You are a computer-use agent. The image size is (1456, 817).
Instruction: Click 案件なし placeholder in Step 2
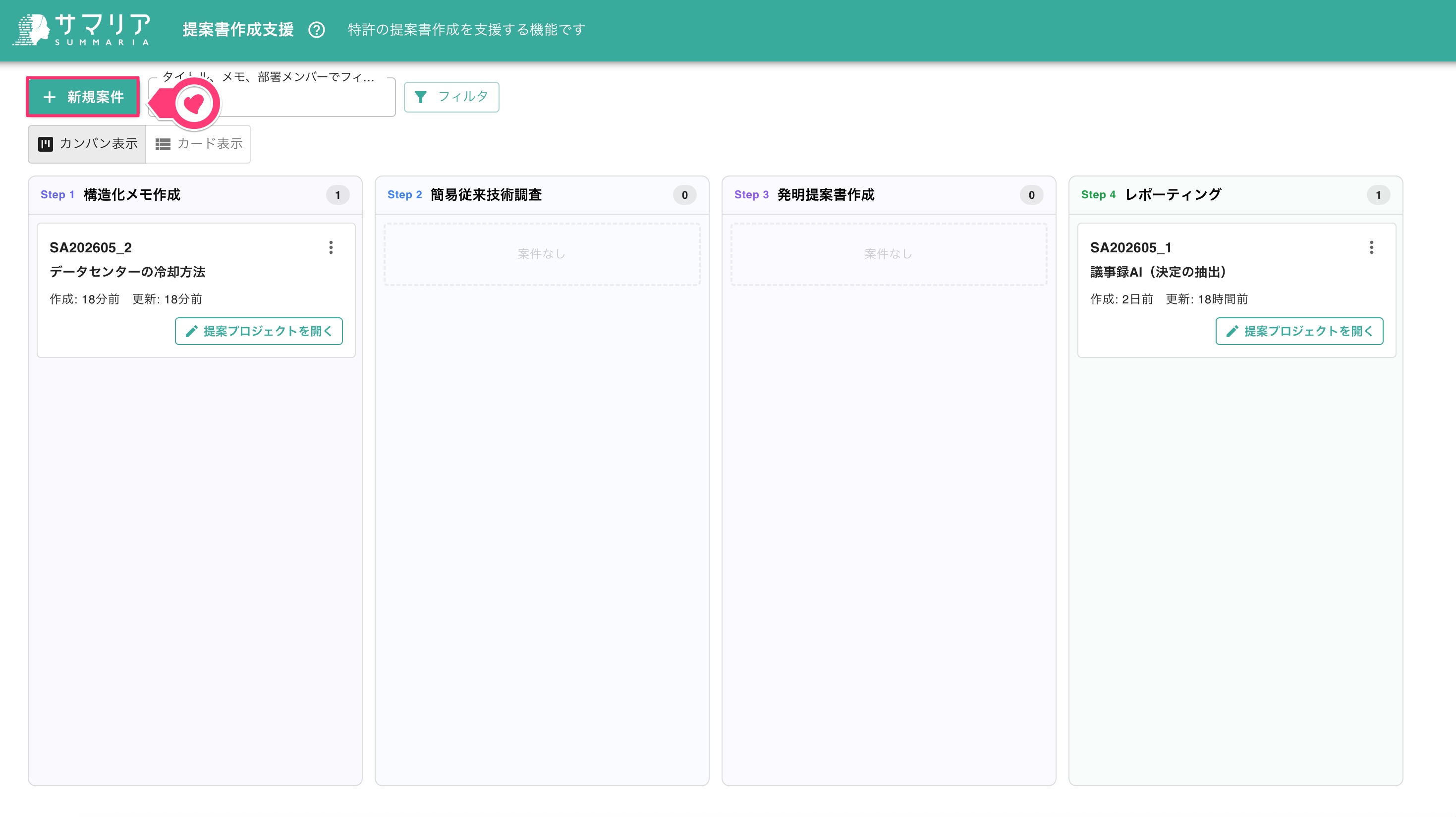tap(542, 254)
